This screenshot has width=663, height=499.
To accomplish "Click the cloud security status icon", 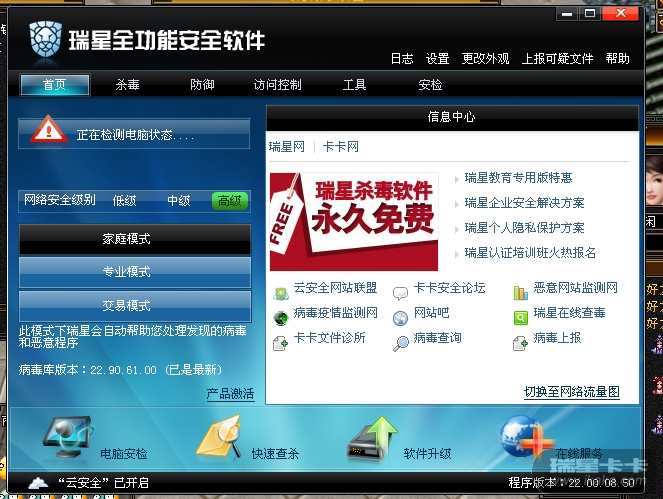I will (x=38, y=483).
